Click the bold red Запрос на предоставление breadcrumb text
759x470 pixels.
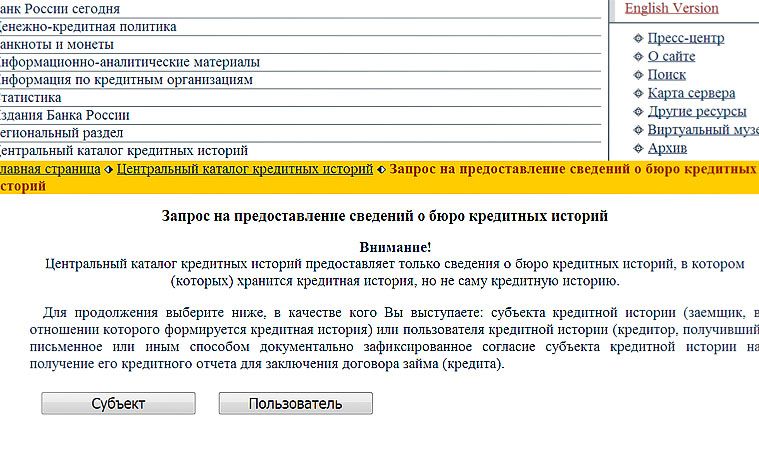point(379,177)
